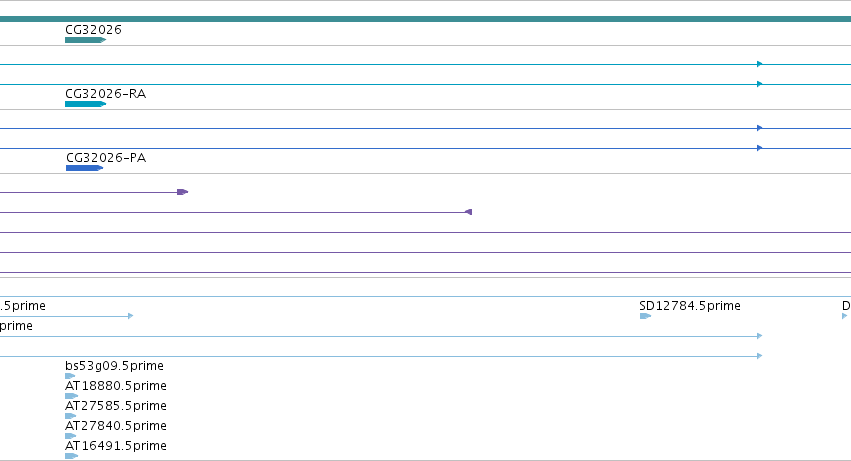
Task: Select the AT16491.5prime EST label
Action: (x=116, y=446)
